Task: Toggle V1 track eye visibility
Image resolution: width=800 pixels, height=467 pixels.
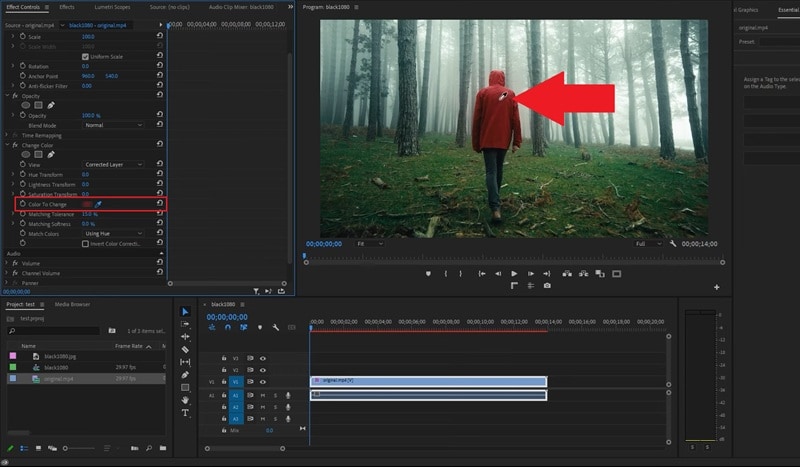Action: pos(263,382)
